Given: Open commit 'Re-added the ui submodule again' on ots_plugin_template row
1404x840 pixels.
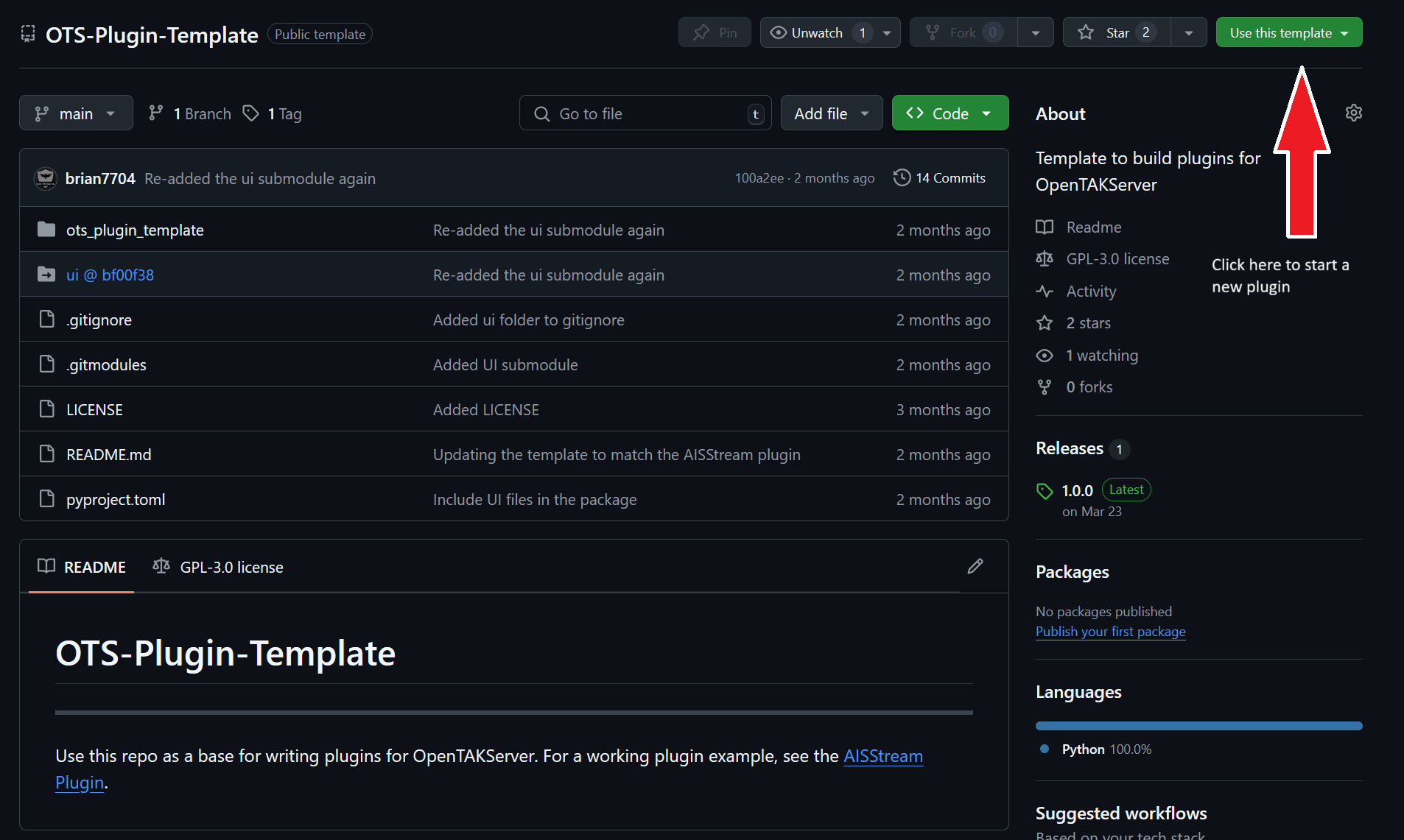Looking at the screenshot, I should point(549,230).
